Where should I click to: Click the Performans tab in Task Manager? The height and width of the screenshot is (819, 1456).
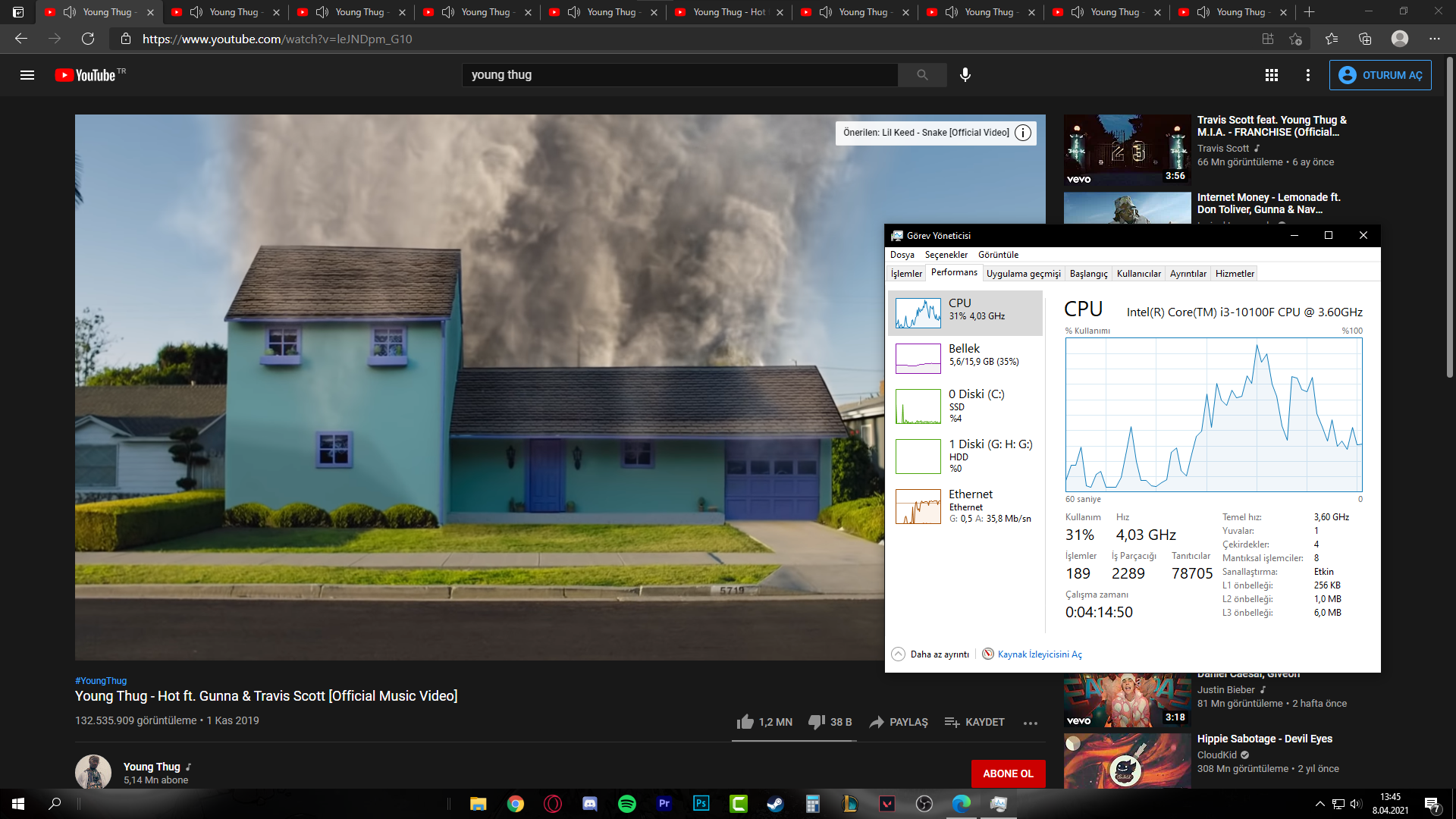click(953, 273)
